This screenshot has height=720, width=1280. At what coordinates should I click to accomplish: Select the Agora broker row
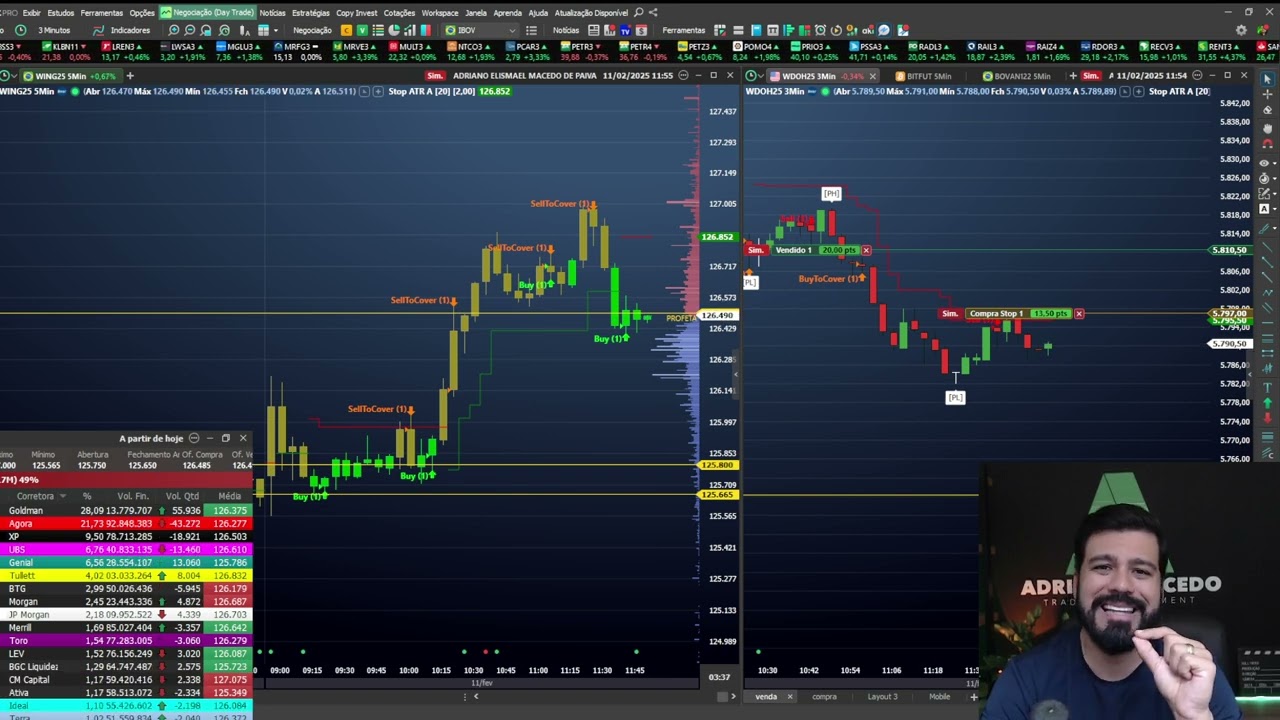click(126, 523)
